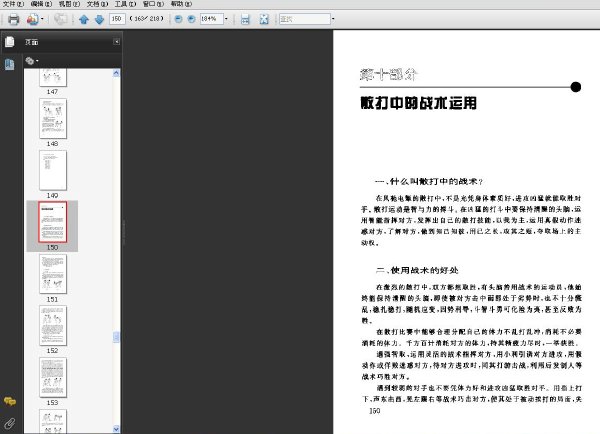The width and height of the screenshot is (600, 434).
Task: Click the page number field showing 150
Action: 117,19
